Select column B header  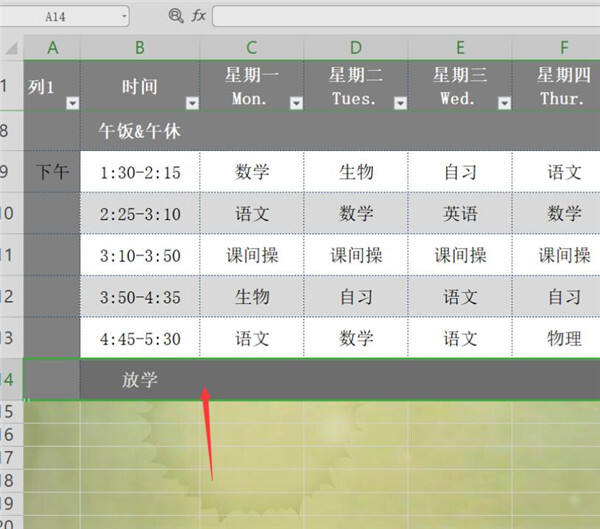pos(140,47)
